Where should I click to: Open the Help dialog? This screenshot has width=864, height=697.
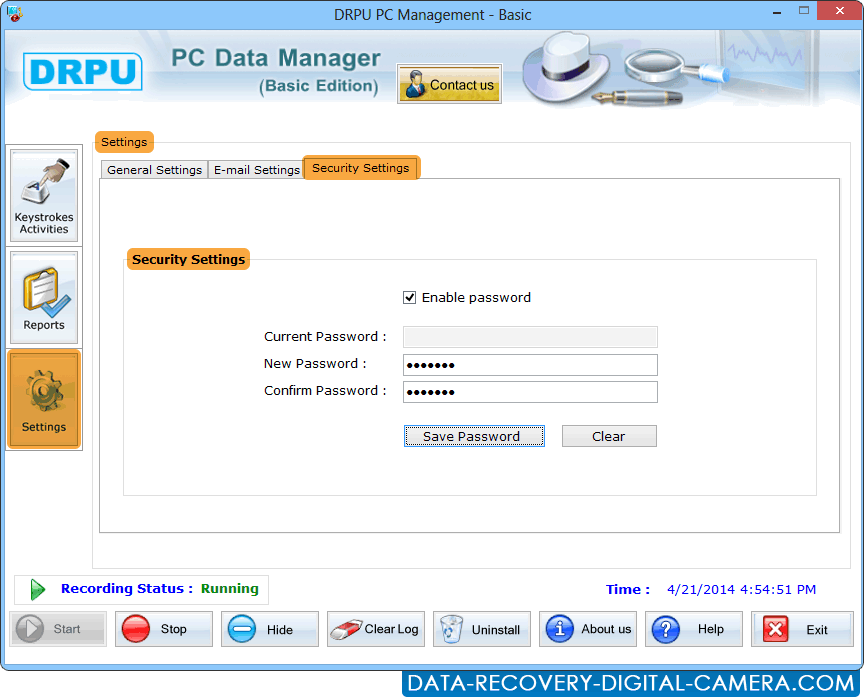[694, 629]
